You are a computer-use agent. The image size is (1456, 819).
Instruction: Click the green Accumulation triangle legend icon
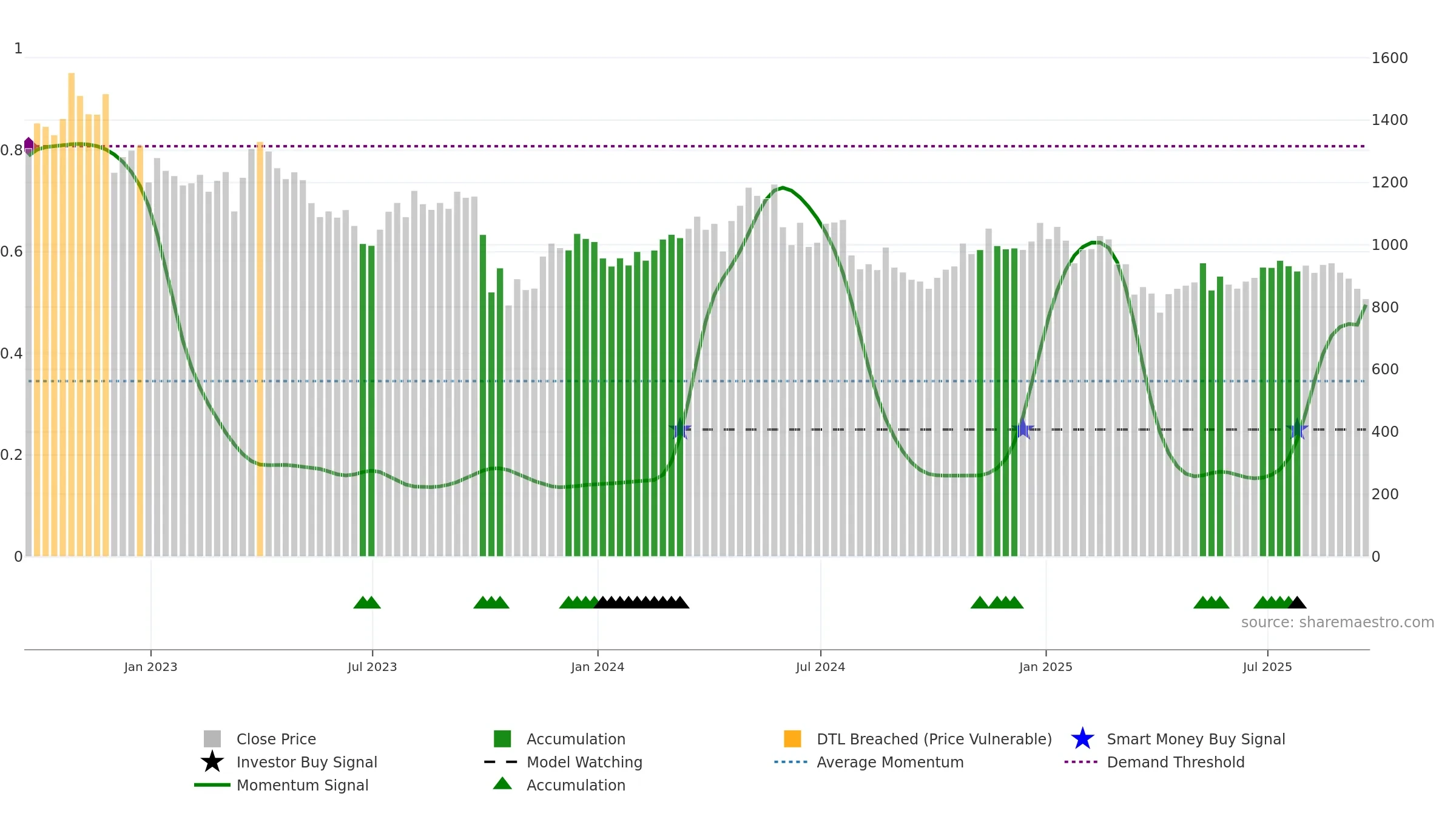[x=502, y=783]
